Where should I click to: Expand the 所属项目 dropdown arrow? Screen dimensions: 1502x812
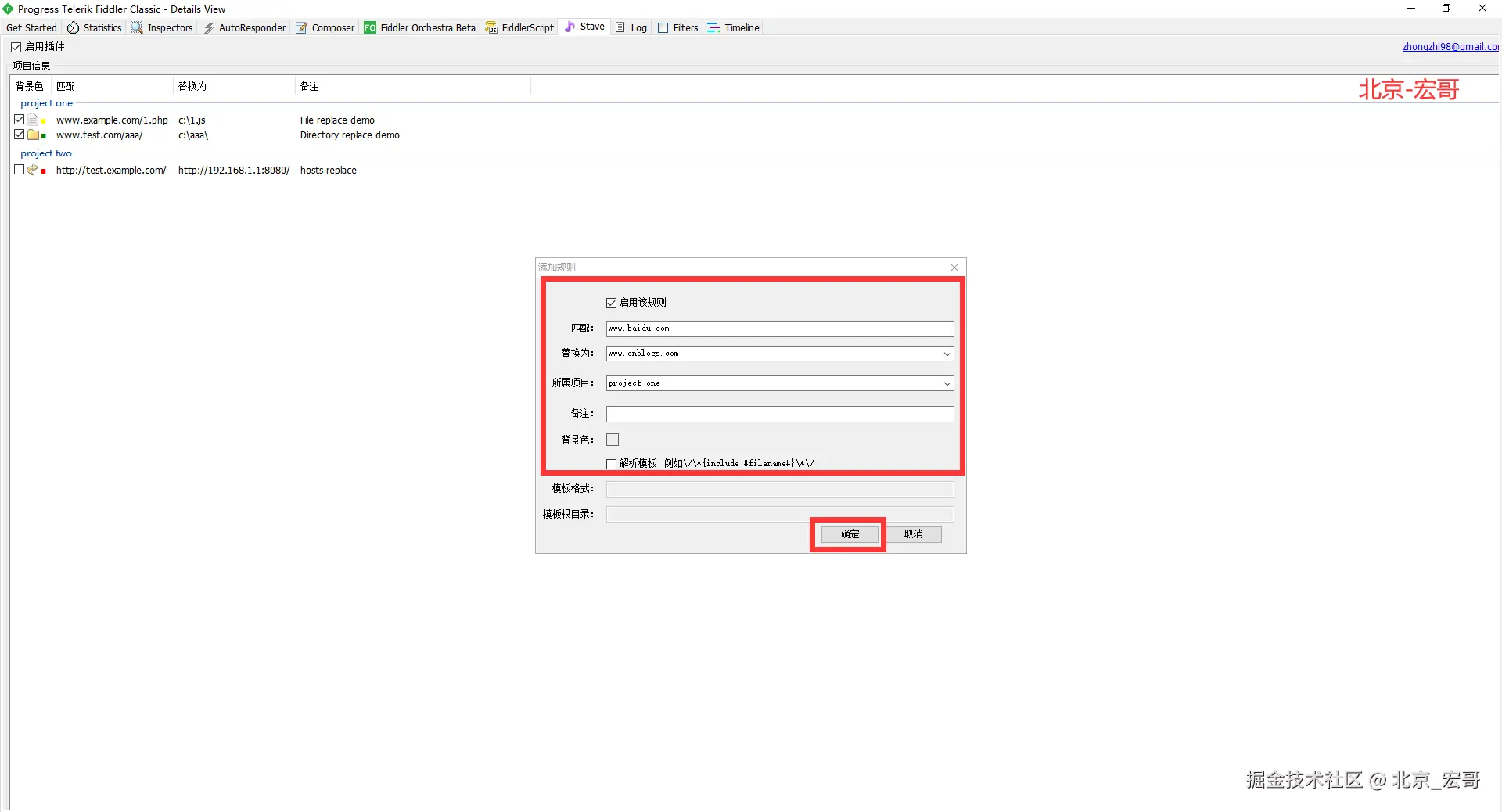point(947,383)
